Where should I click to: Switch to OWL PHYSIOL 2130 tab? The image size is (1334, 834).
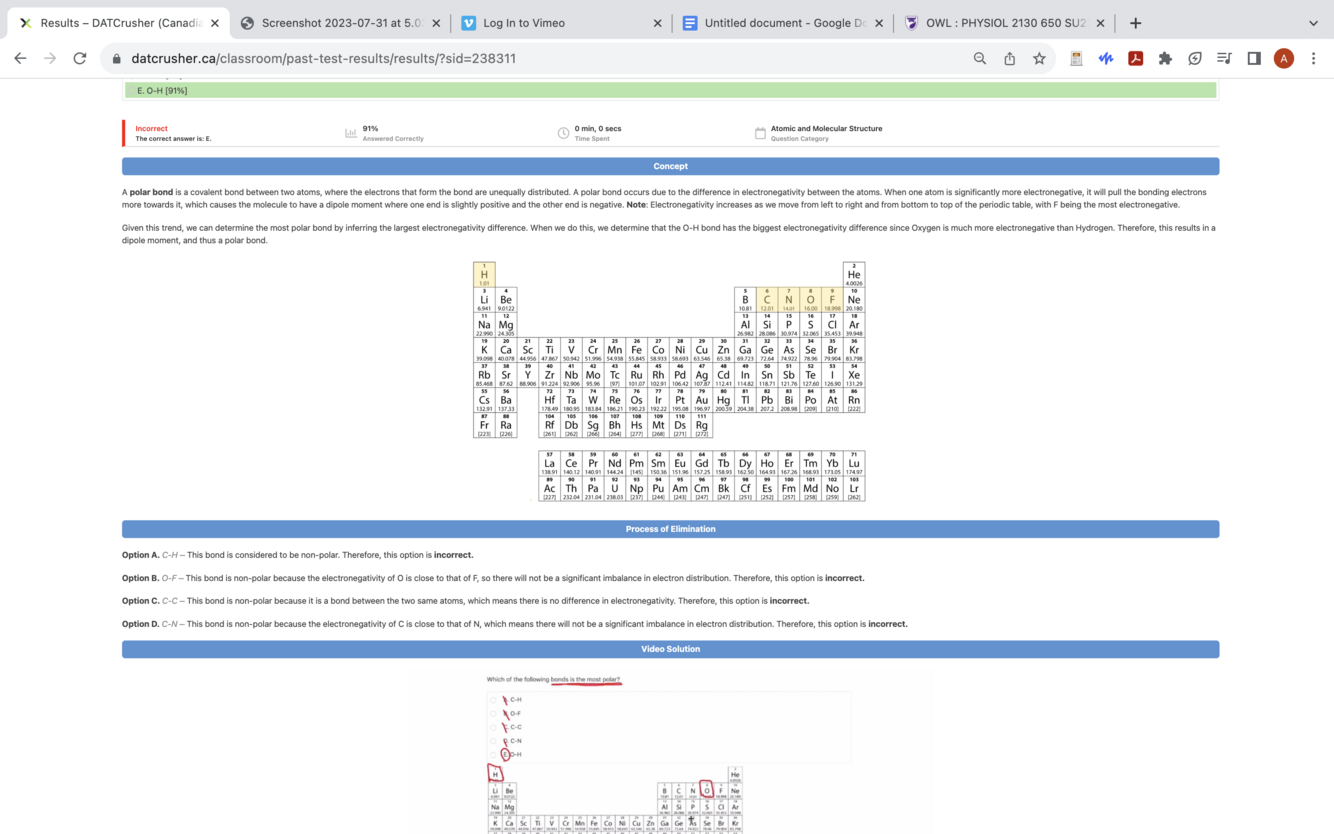1005,23
